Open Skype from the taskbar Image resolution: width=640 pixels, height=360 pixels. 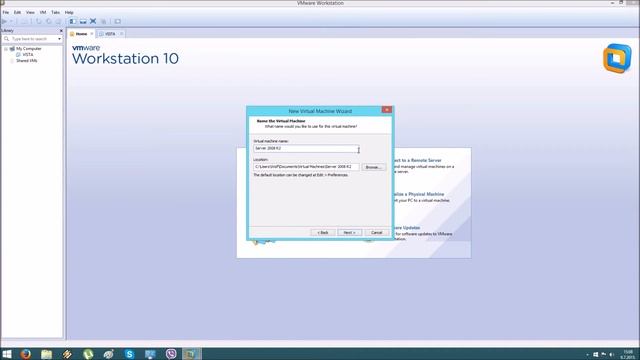click(x=129, y=354)
